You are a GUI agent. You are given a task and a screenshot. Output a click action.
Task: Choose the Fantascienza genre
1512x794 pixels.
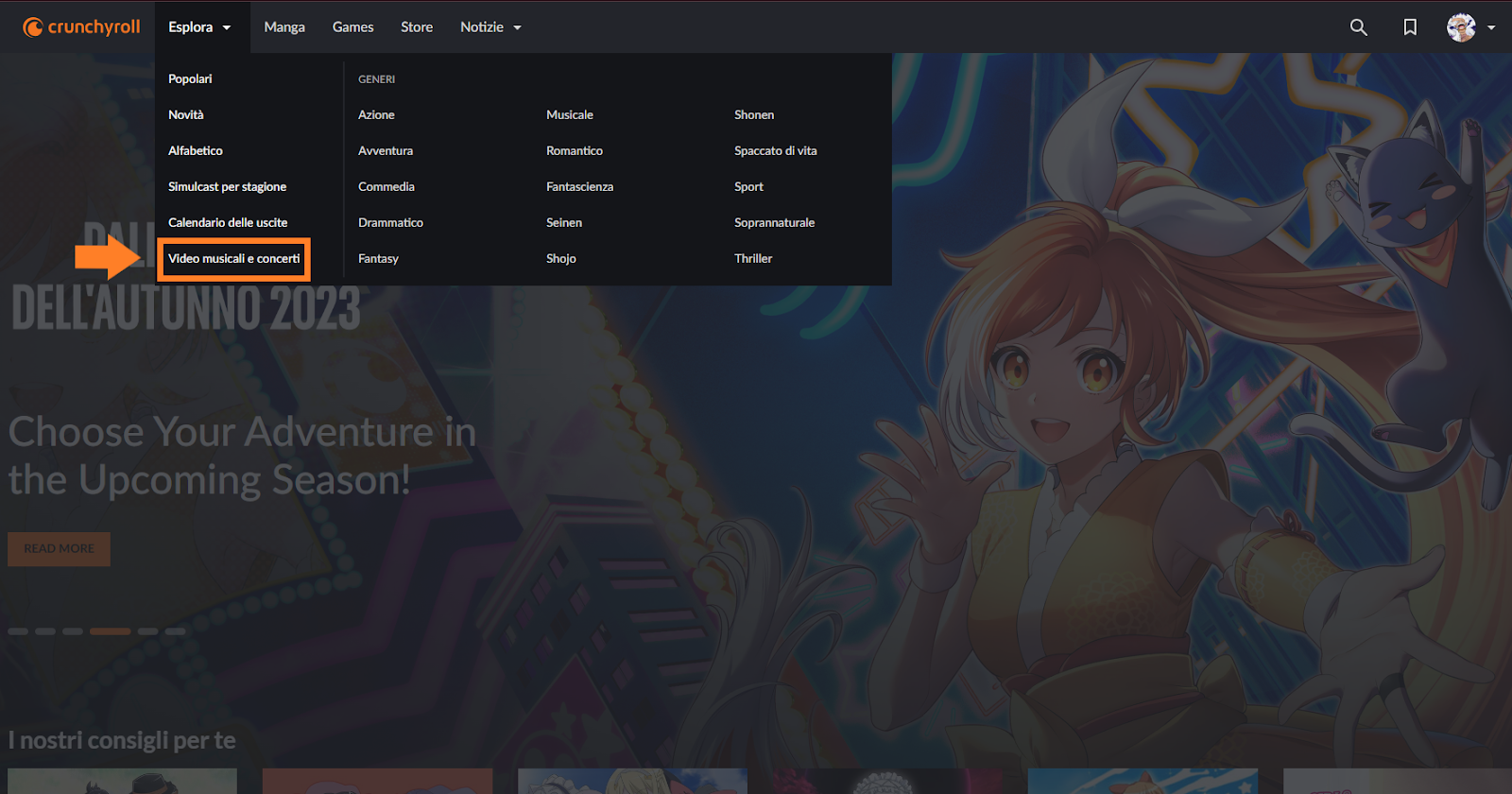(579, 186)
